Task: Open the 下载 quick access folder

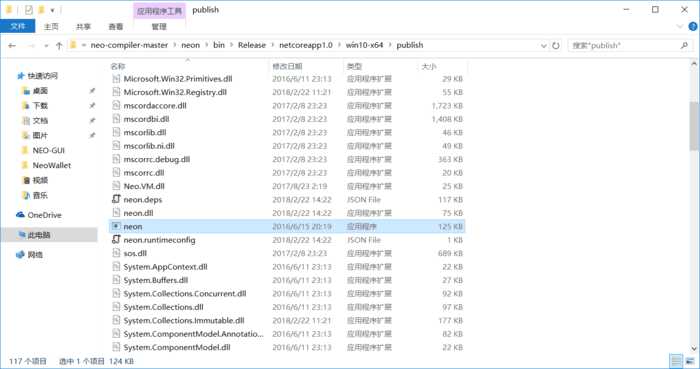Action: point(35,106)
